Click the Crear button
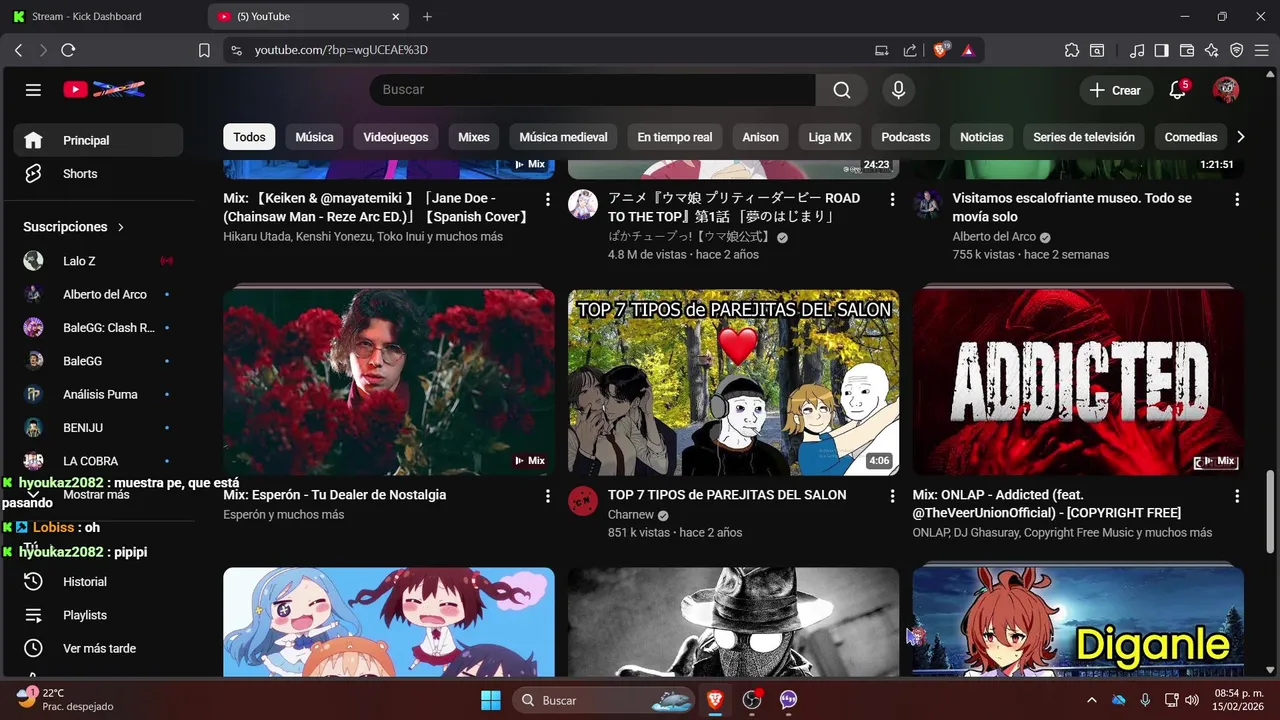 tap(1115, 90)
